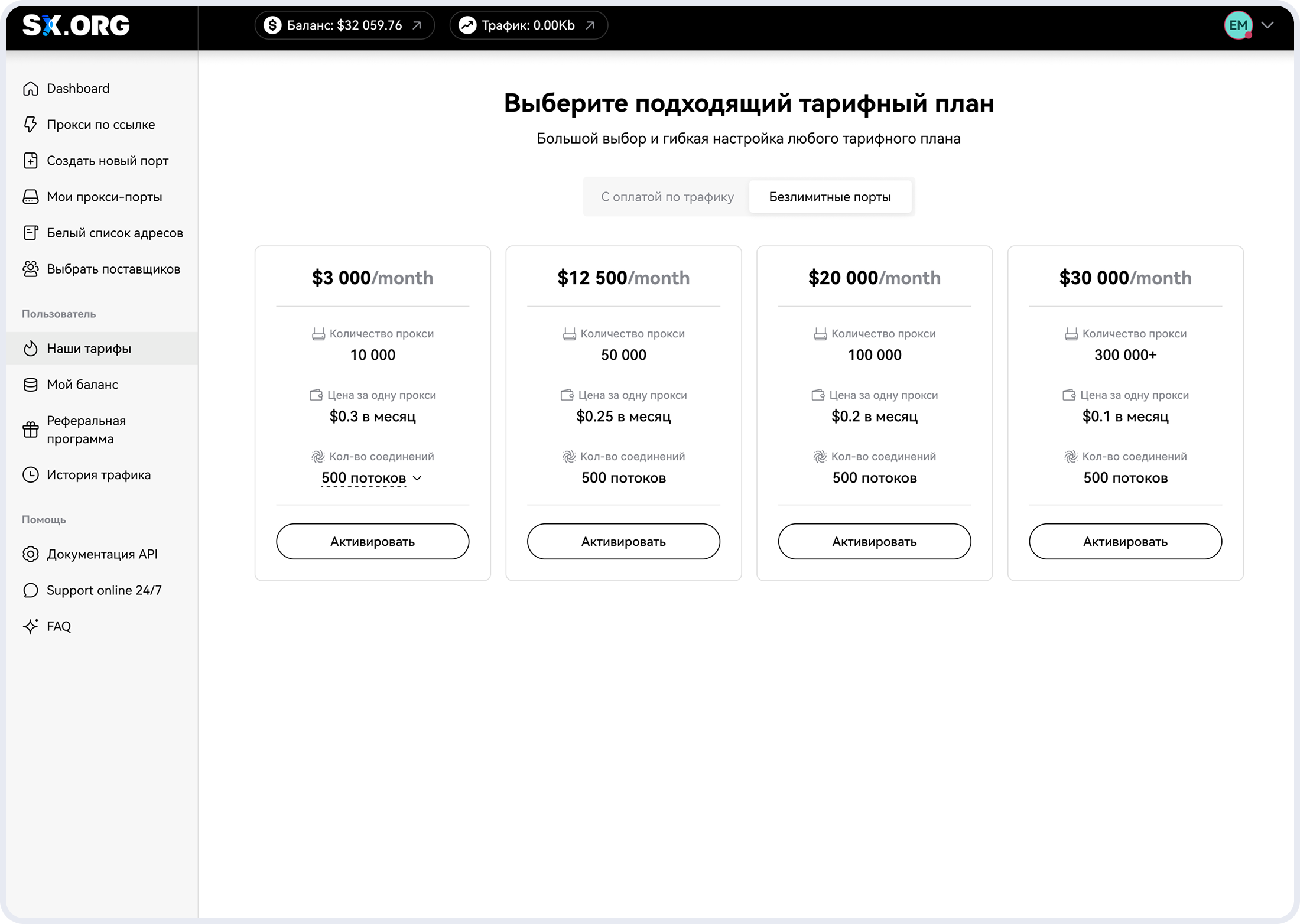This screenshot has width=1300, height=924.
Task: Activate the $30 000/month plan
Action: click(1125, 541)
